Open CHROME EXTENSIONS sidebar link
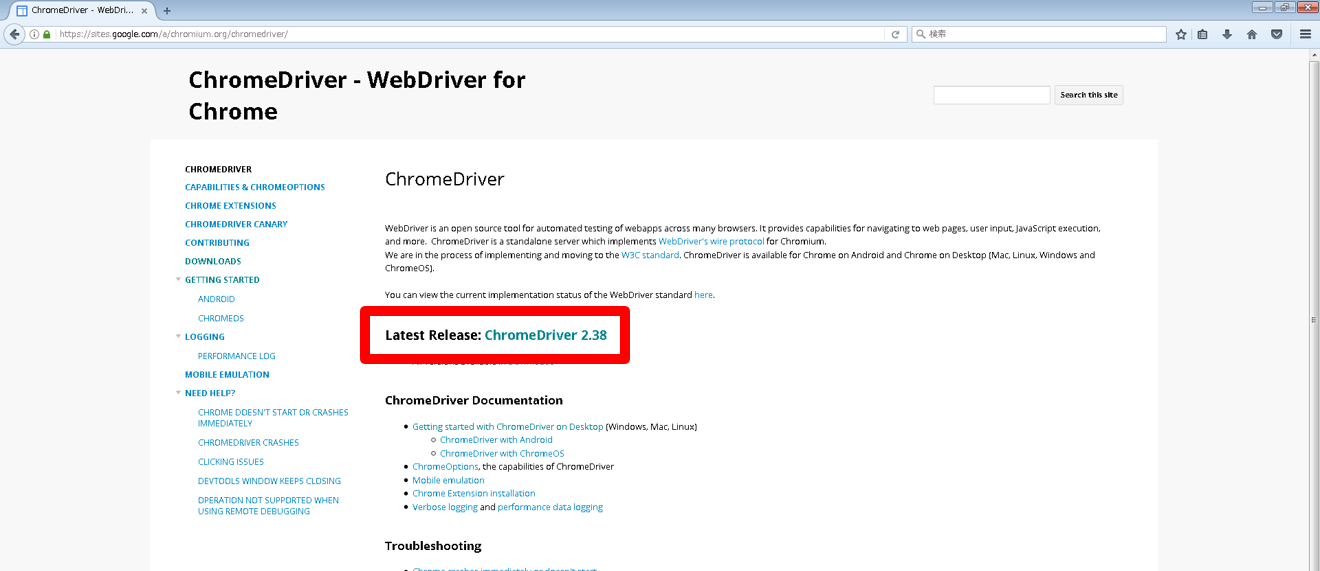 [x=230, y=206]
